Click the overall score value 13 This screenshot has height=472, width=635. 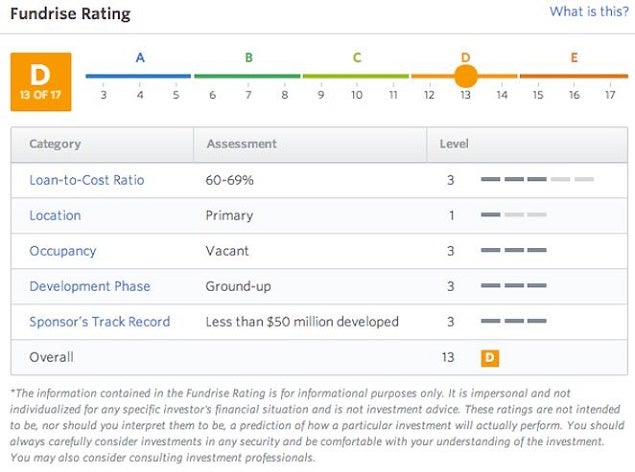click(448, 357)
